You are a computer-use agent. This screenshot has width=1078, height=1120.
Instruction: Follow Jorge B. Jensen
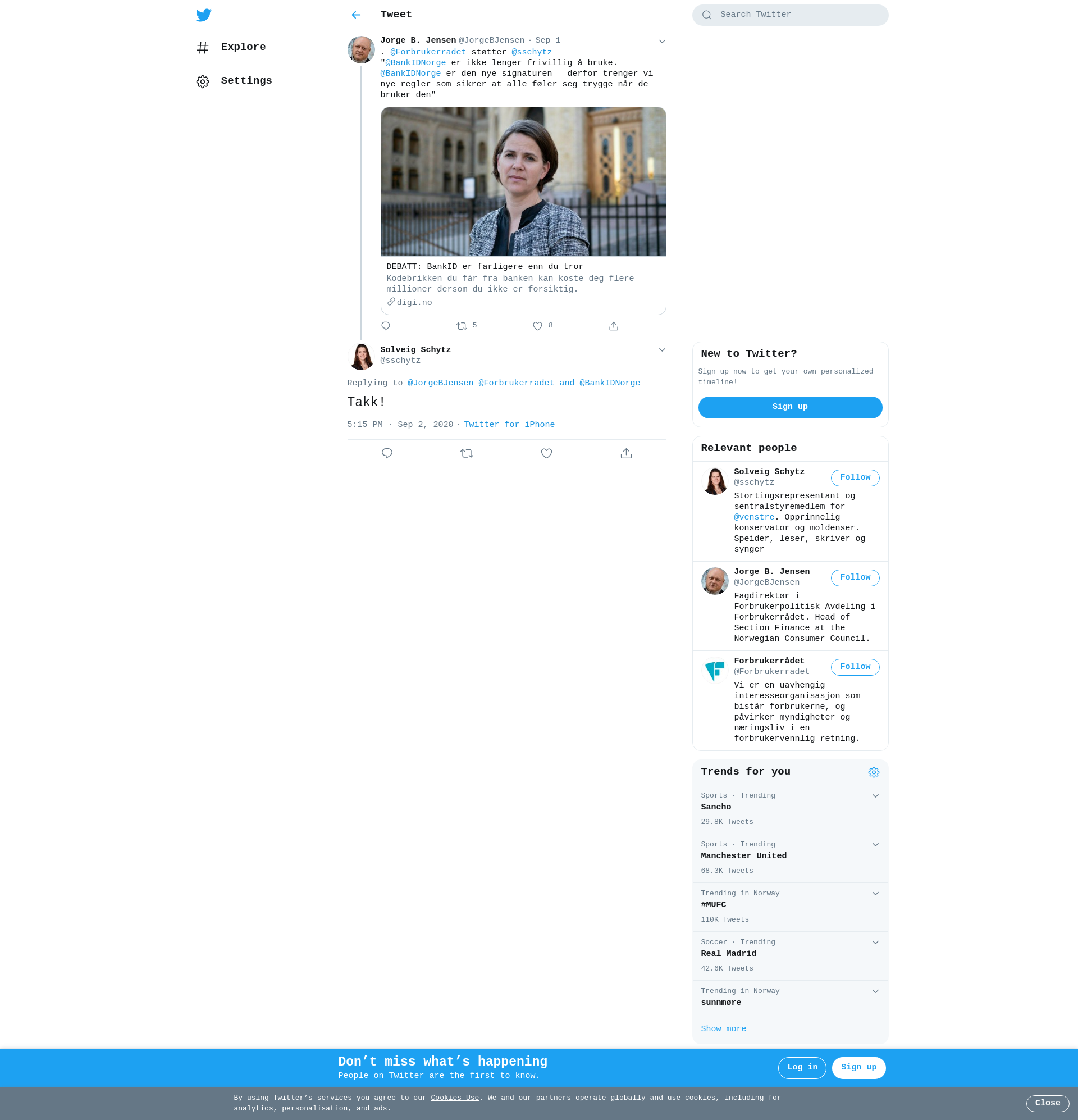click(x=855, y=578)
